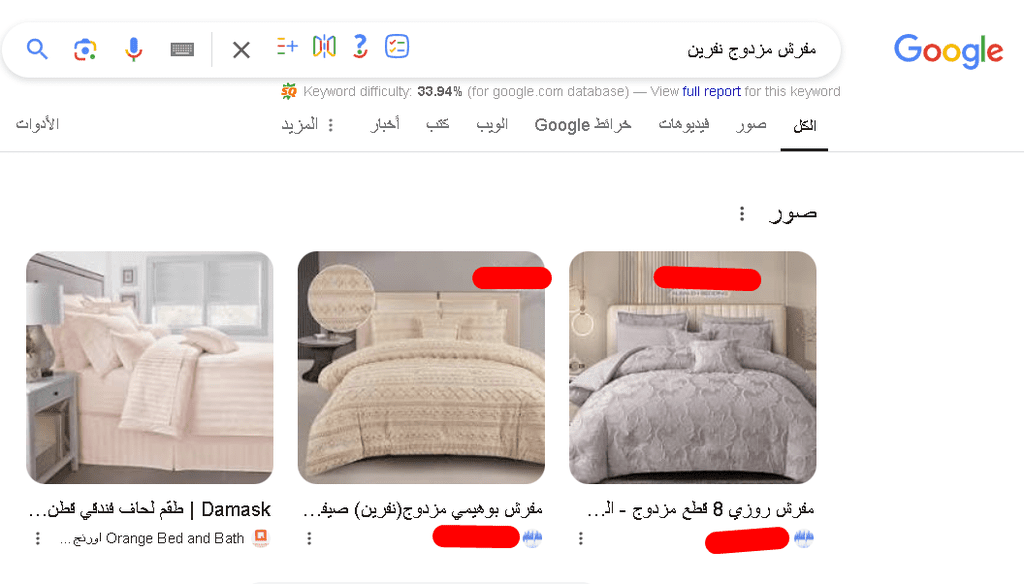Open options menu under the beige bohemian bedspread
Screen dimensions: 1024x584
(310, 538)
